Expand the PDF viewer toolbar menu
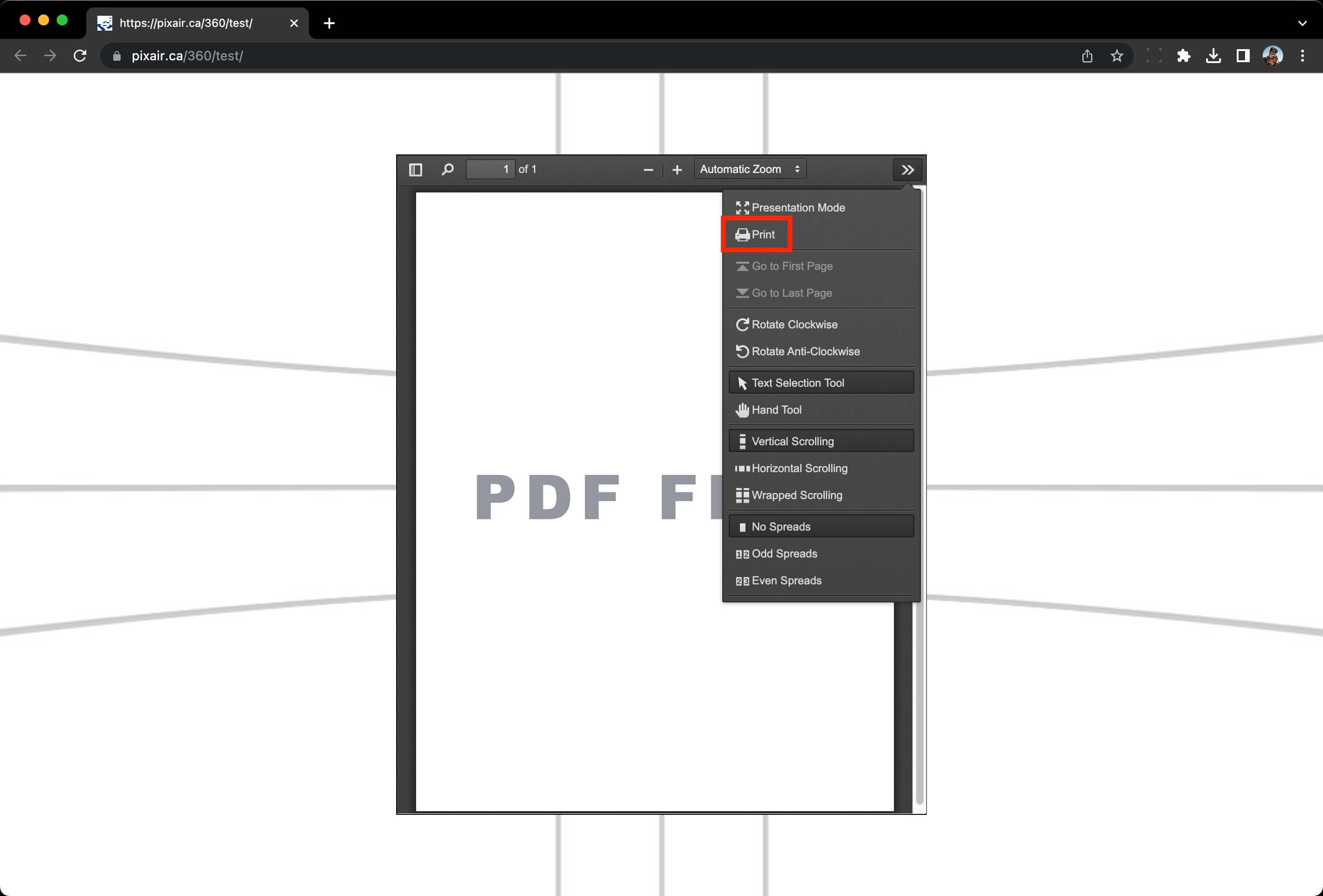This screenshot has width=1323, height=896. pos(907,169)
